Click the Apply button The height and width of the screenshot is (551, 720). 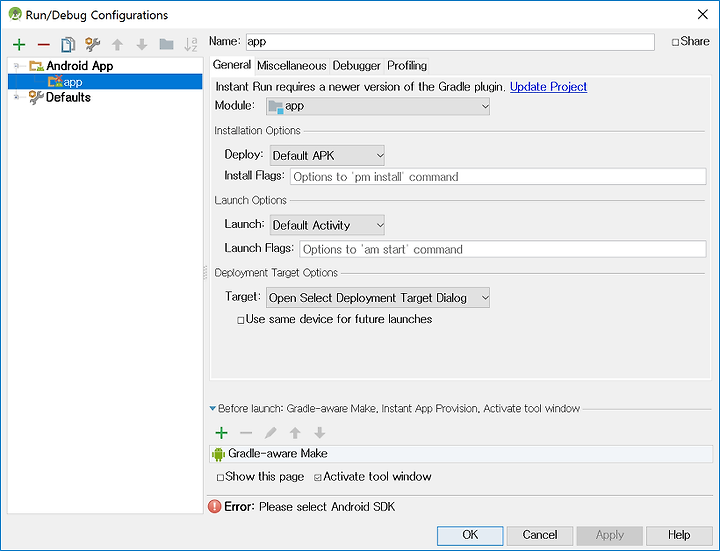[x=609, y=535]
